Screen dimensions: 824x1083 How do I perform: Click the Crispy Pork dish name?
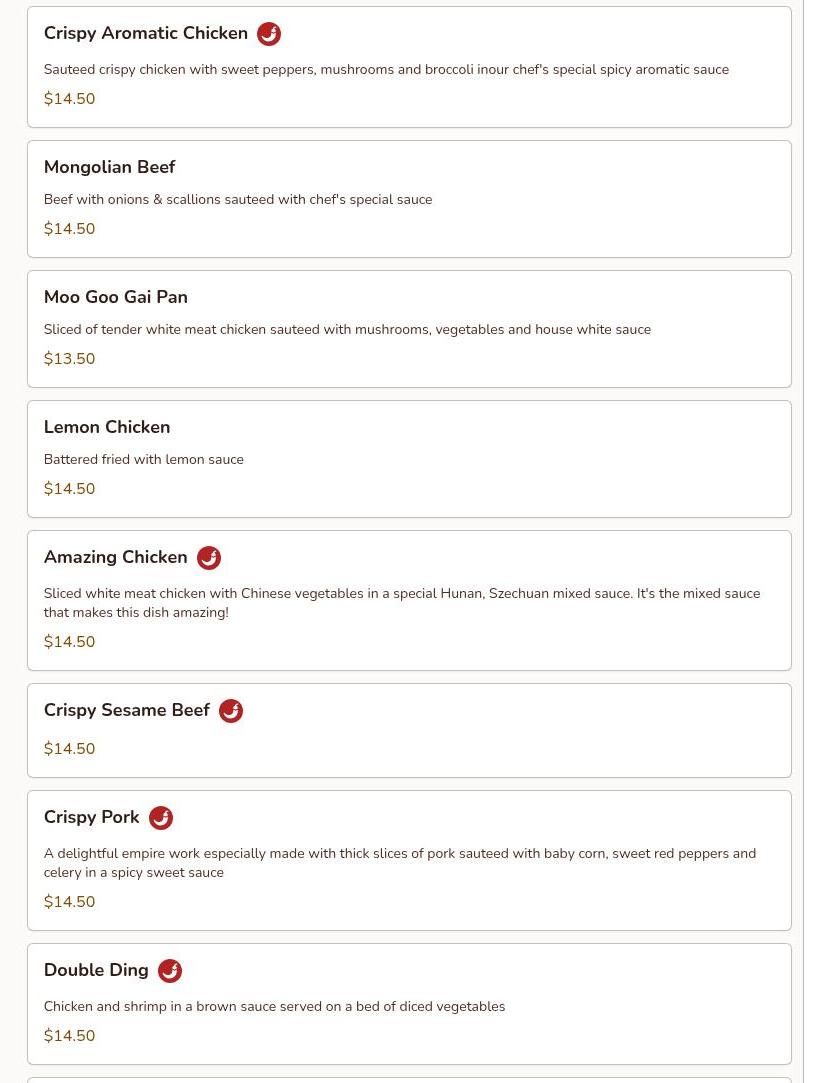pyautogui.click(x=91, y=817)
